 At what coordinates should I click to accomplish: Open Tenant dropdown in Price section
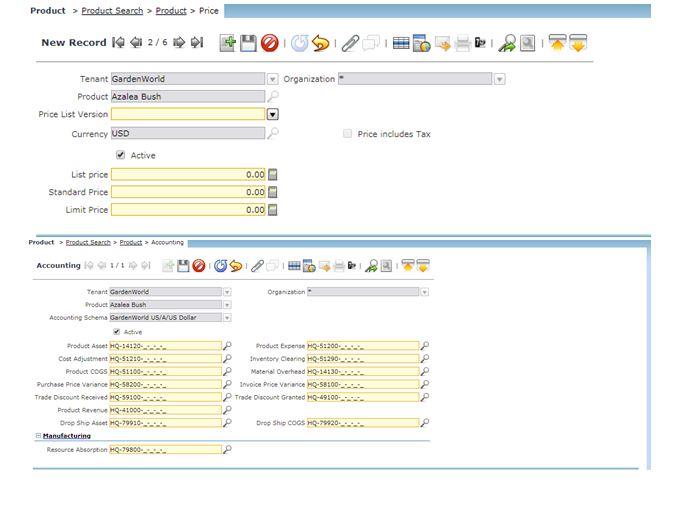[272, 79]
